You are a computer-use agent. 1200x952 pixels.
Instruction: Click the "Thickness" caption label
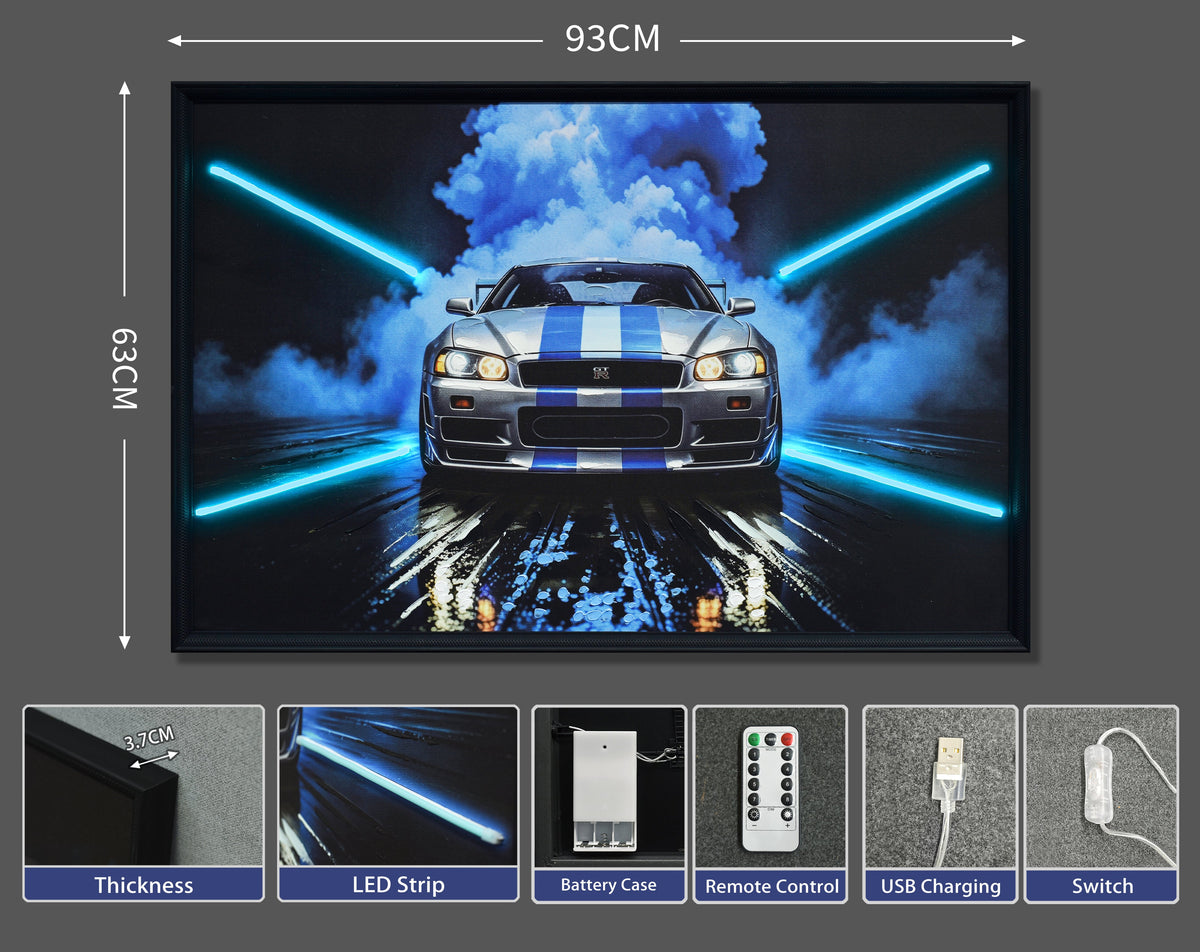point(144,885)
